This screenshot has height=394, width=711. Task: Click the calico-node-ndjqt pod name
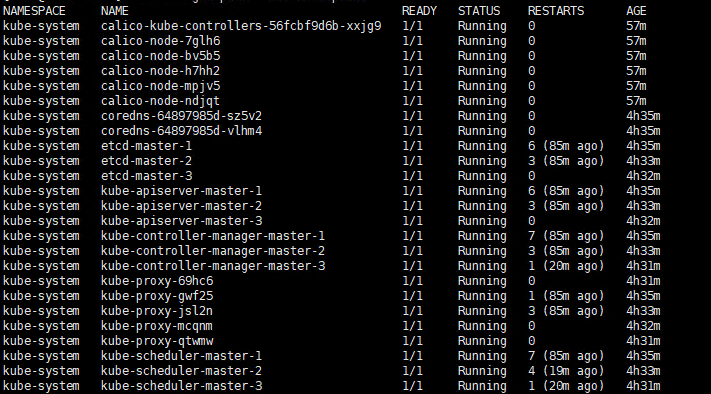(161, 101)
